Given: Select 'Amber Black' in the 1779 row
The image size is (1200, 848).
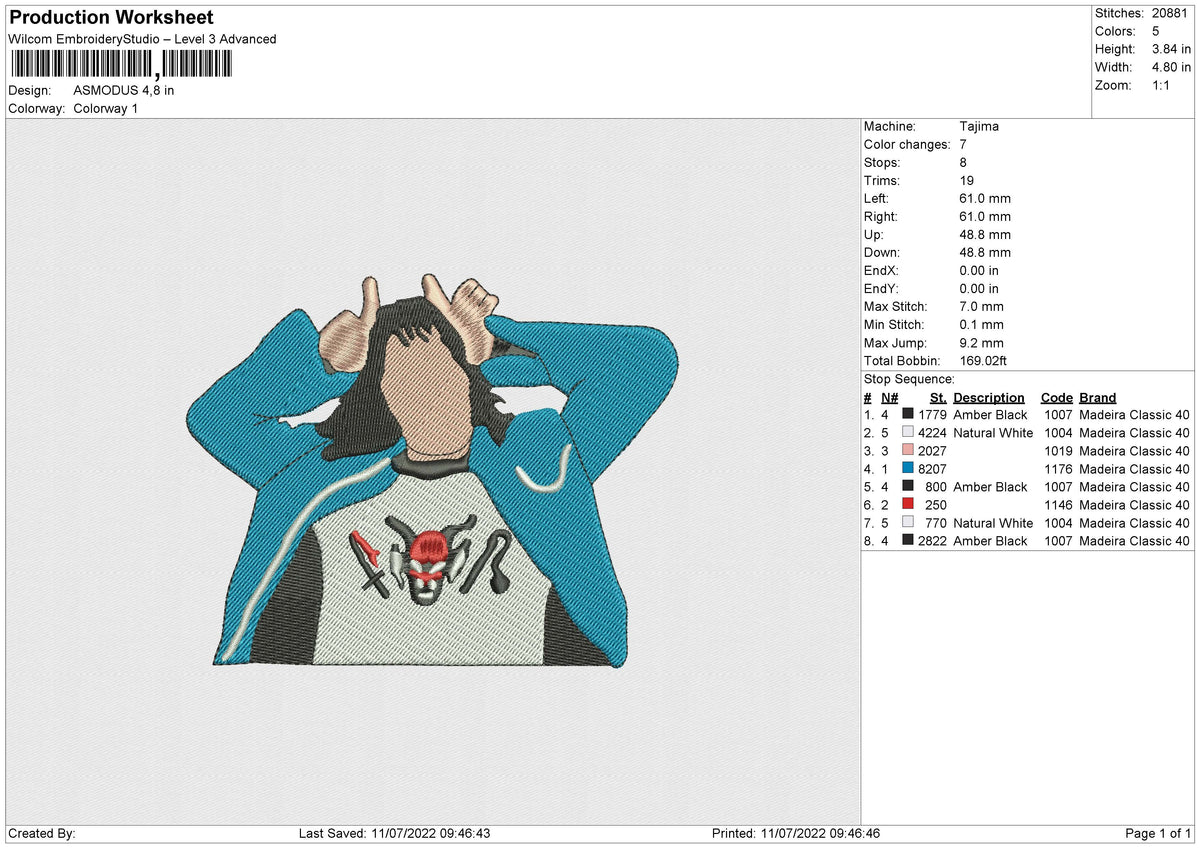Looking at the screenshot, I should coord(990,415).
